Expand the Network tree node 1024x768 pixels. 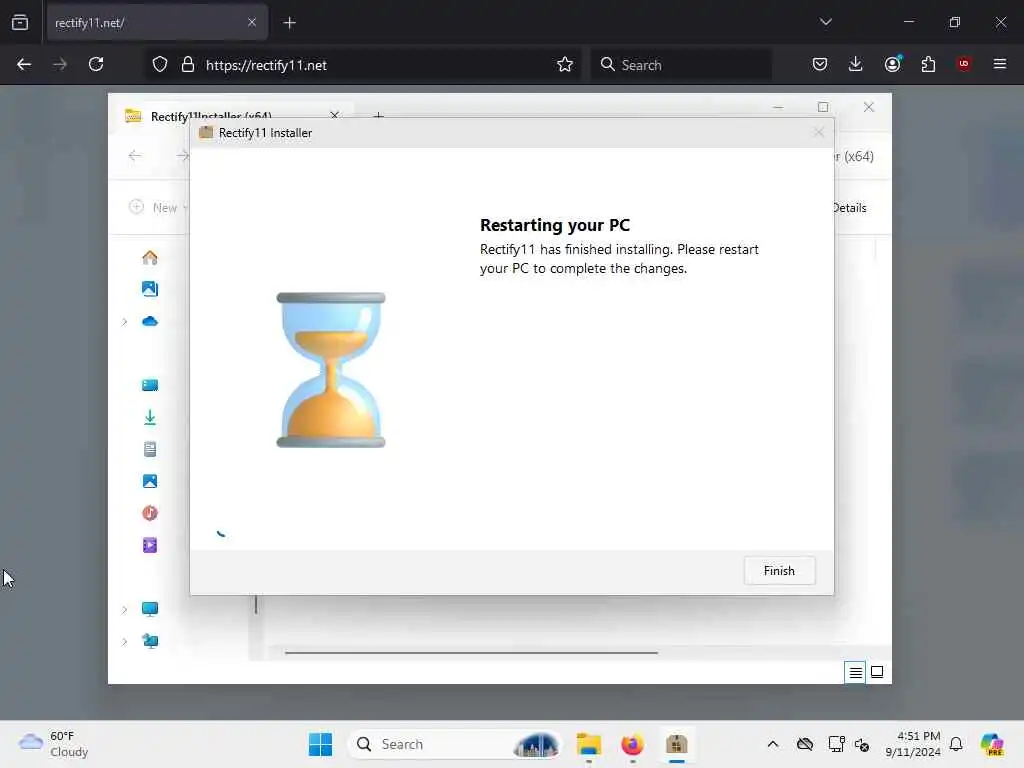click(x=124, y=642)
